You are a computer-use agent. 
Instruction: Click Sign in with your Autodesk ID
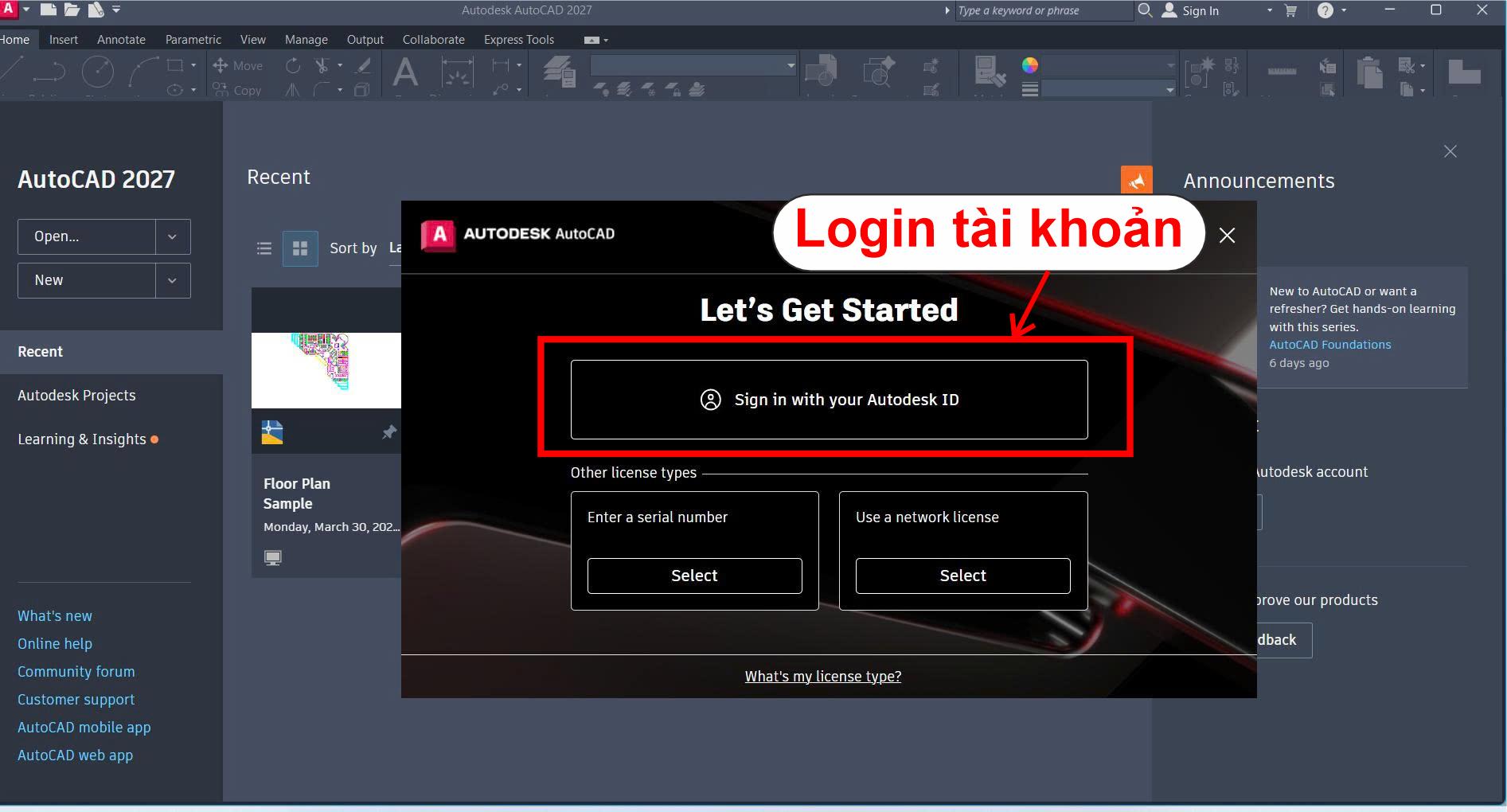click(x=829, y=400)
